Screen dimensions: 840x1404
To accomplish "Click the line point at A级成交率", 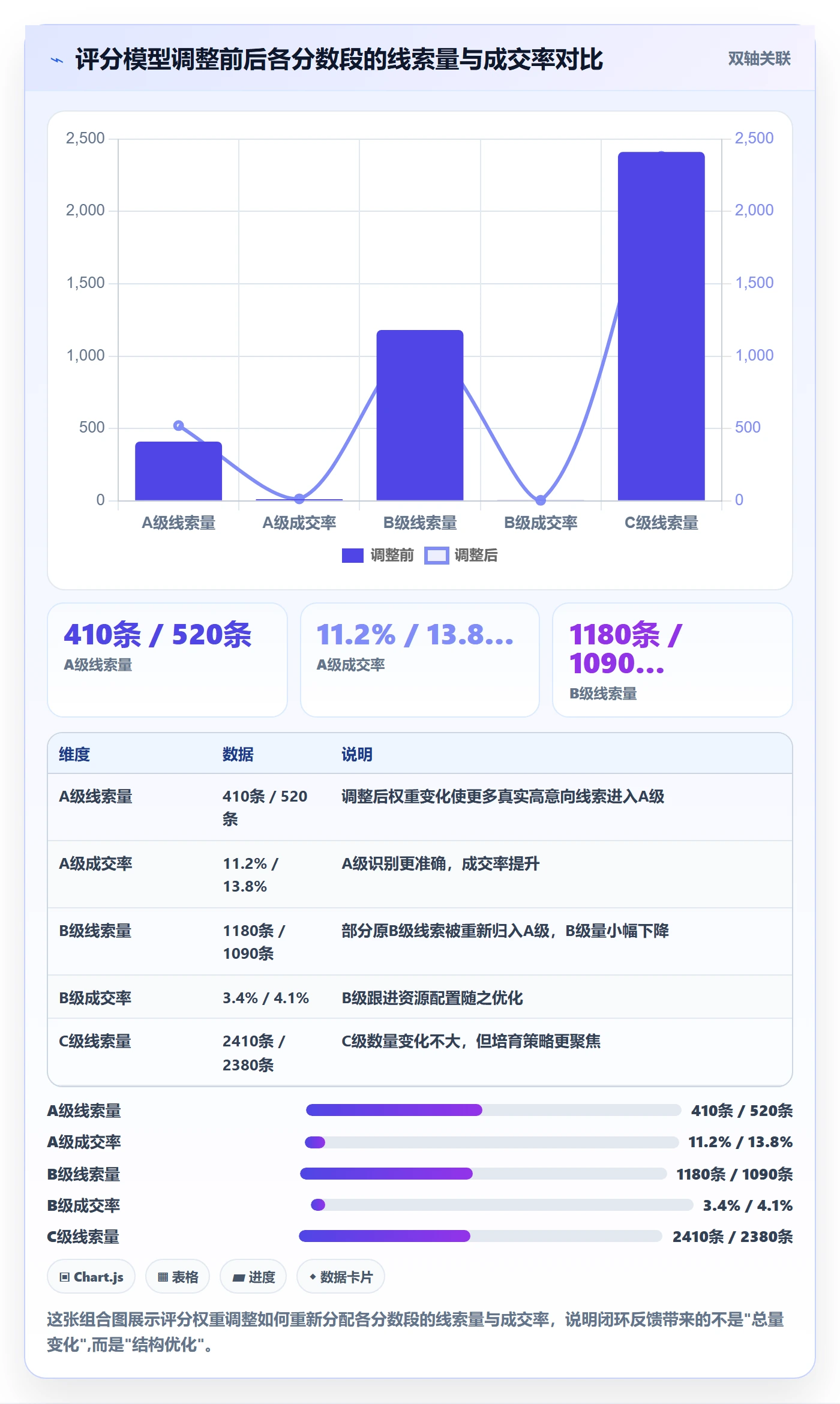I will pos(299,499).
